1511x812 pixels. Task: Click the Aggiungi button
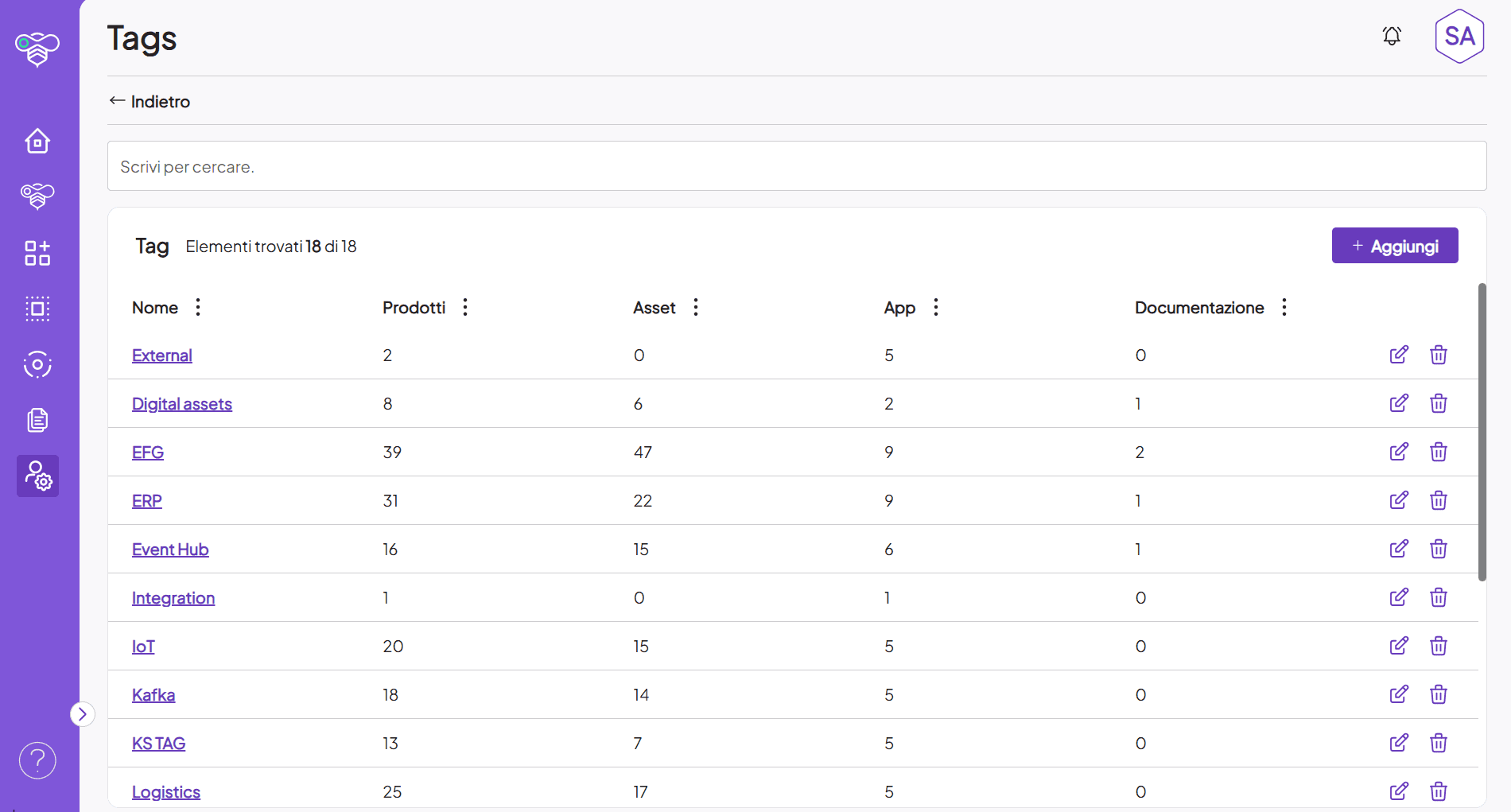[1394, 245]
